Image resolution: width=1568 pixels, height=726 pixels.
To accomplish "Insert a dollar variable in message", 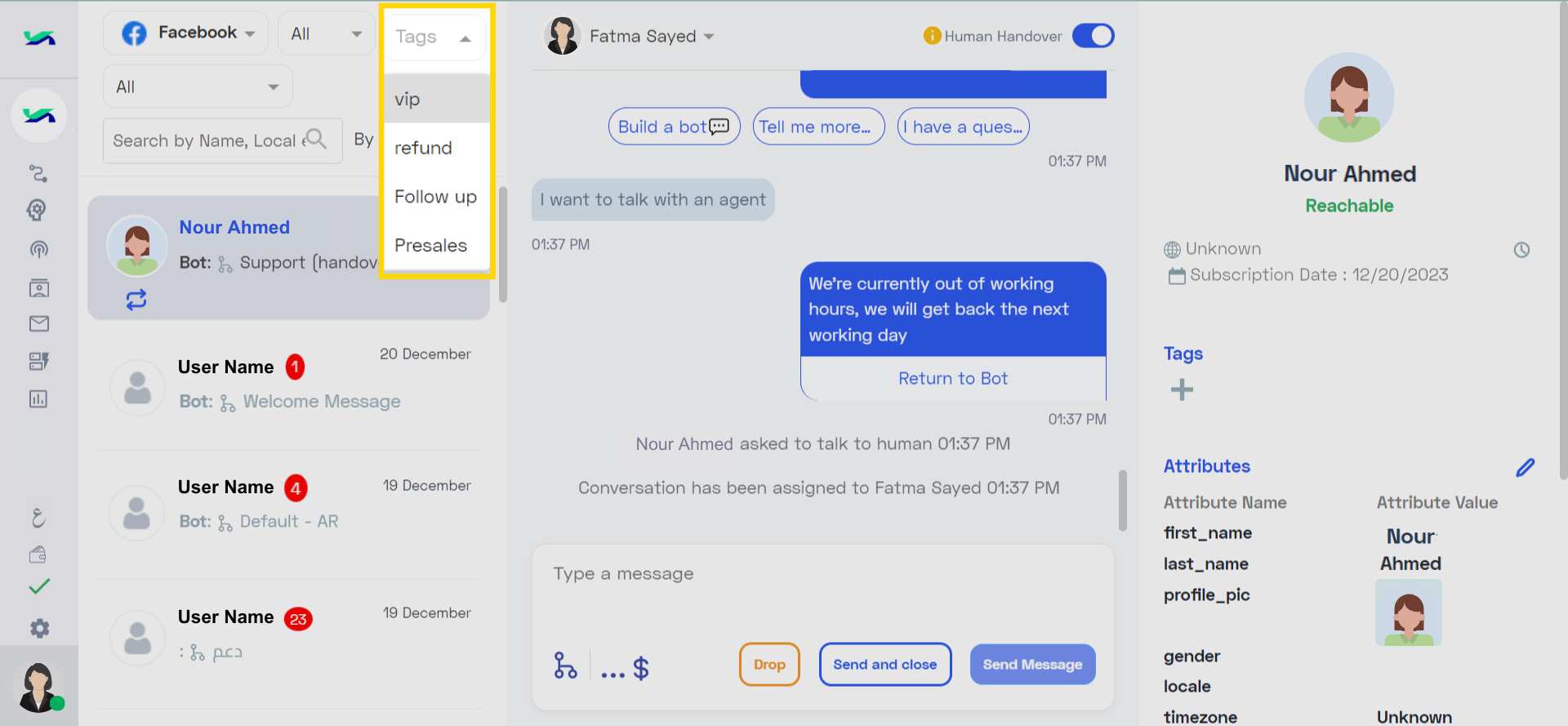I will pos(641,669).
